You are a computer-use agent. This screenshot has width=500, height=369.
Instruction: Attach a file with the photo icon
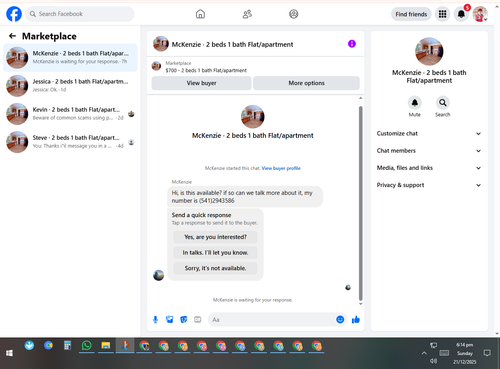tap(170, 320)
